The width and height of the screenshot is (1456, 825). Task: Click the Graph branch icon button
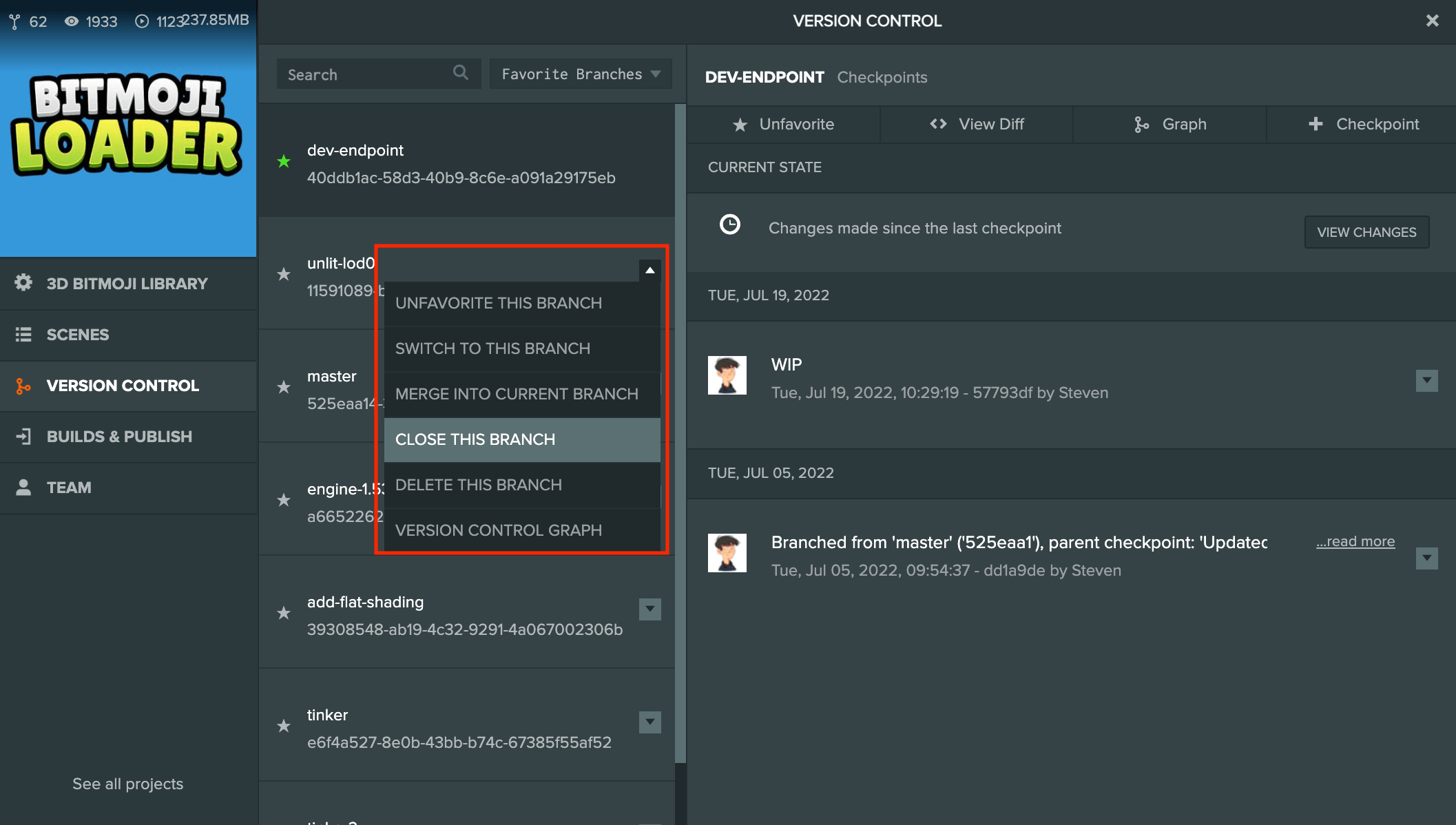pyautogui.click(x=1141, y=125)
